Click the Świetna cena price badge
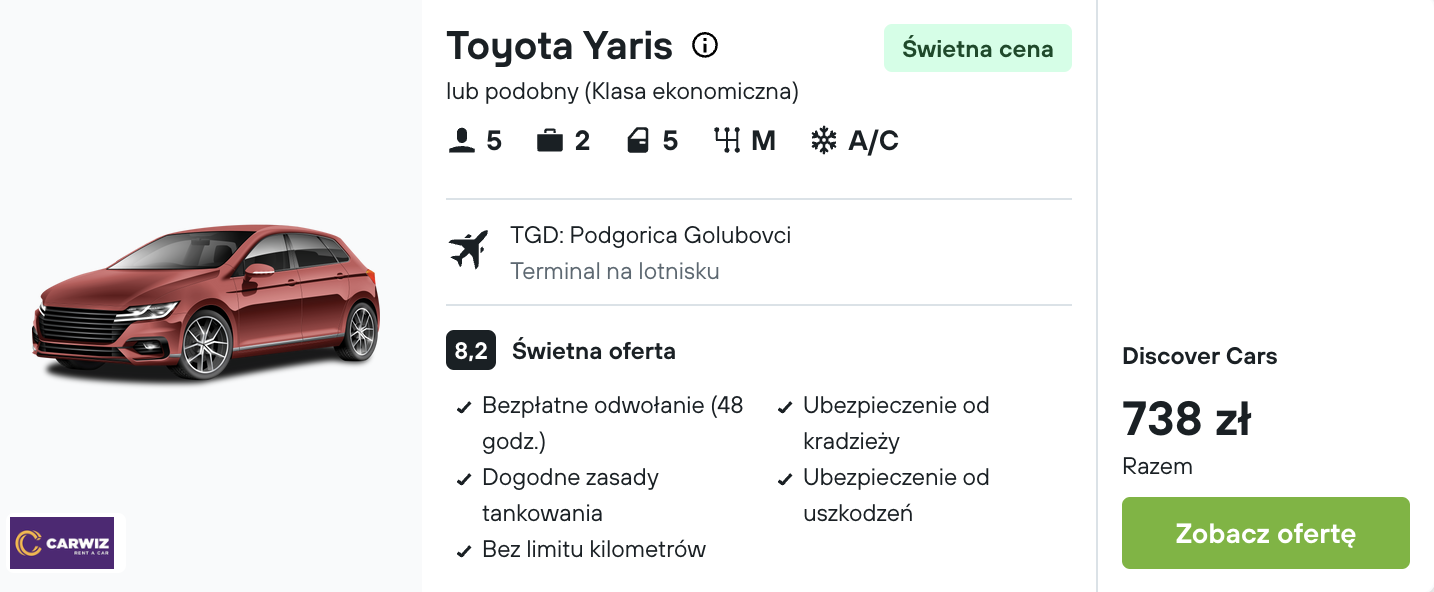Screen dimensions: 1434x592 click(977, 48)
